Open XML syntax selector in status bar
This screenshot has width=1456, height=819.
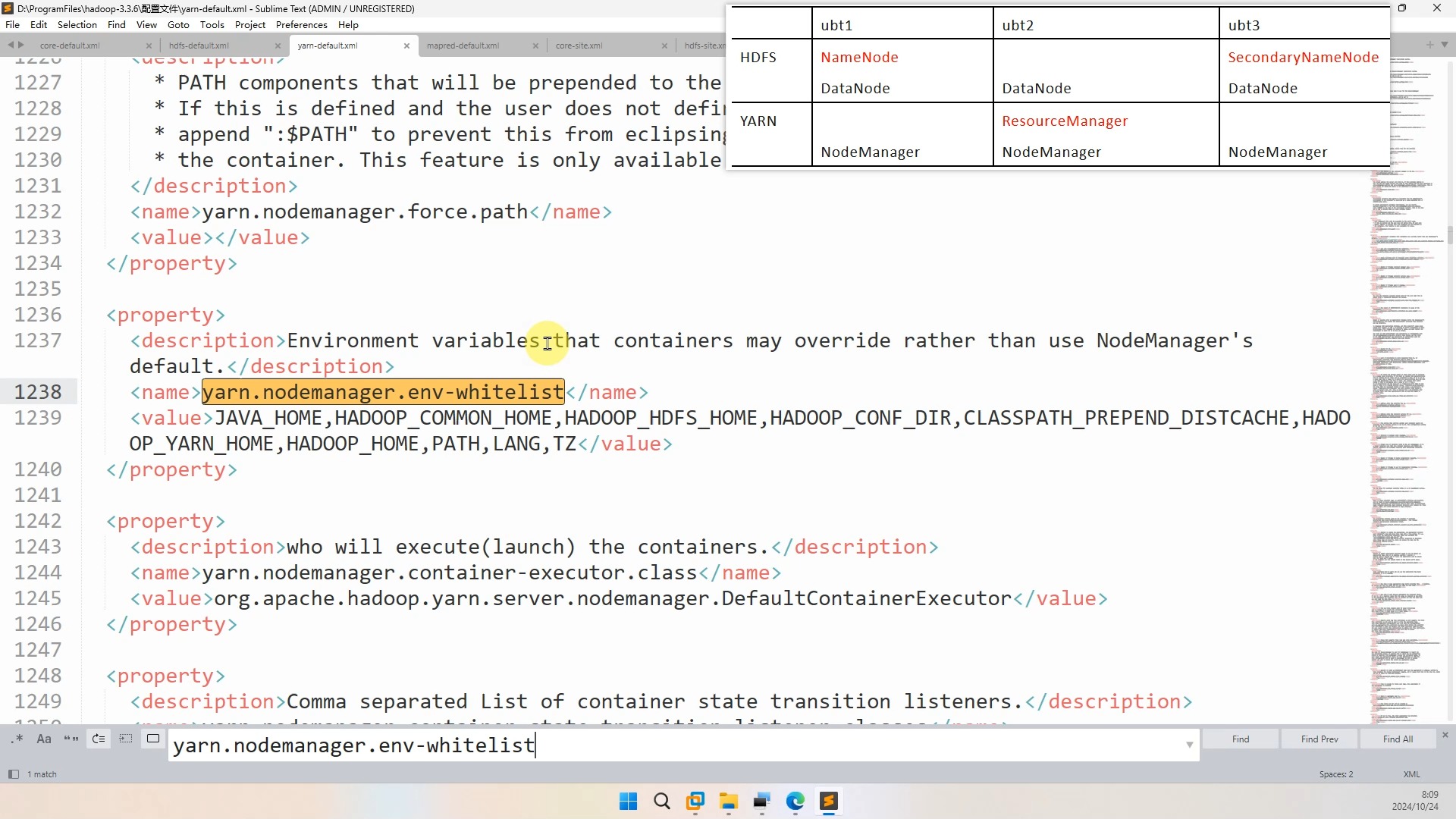tap(1411, 774)
